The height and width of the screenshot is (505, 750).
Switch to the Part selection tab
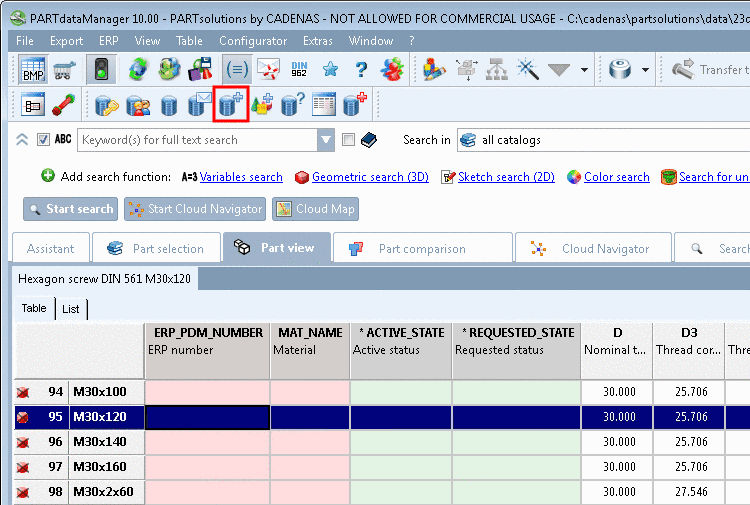[x=156, y=248]
